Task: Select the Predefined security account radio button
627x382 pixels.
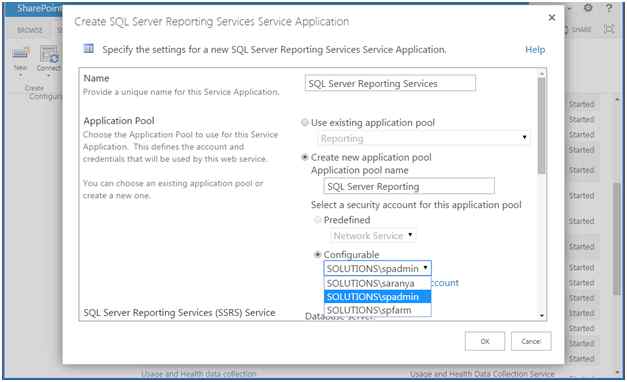Action: pyautogui.click(x=317, y=220)
